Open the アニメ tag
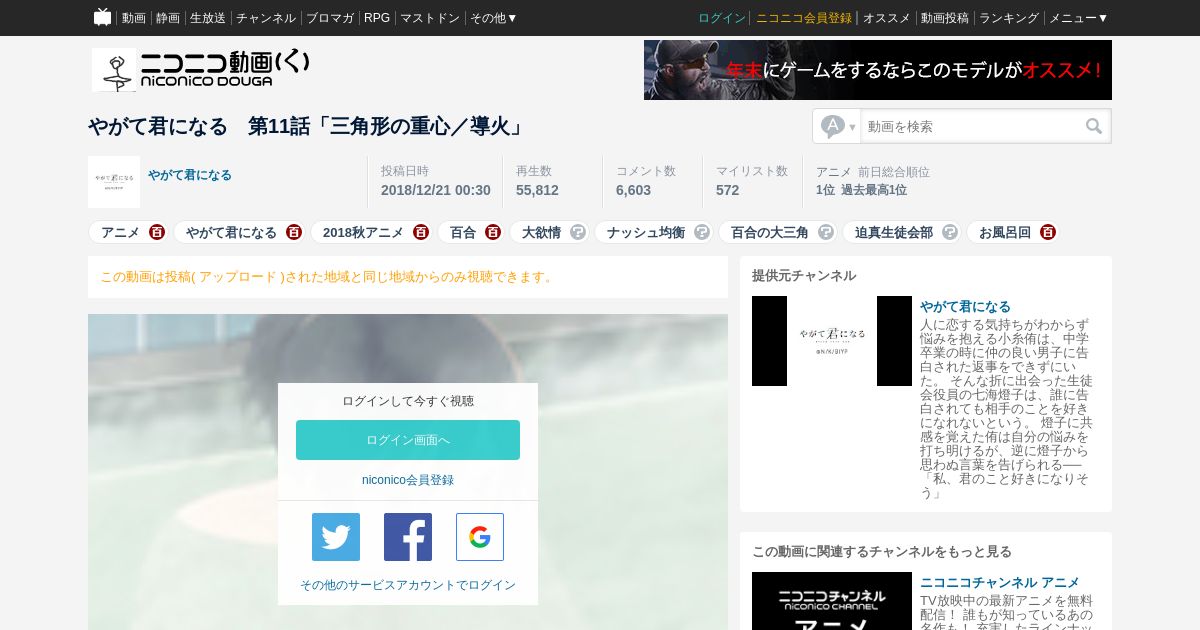Screen dimensions: 1200x630 pos(120,232)
